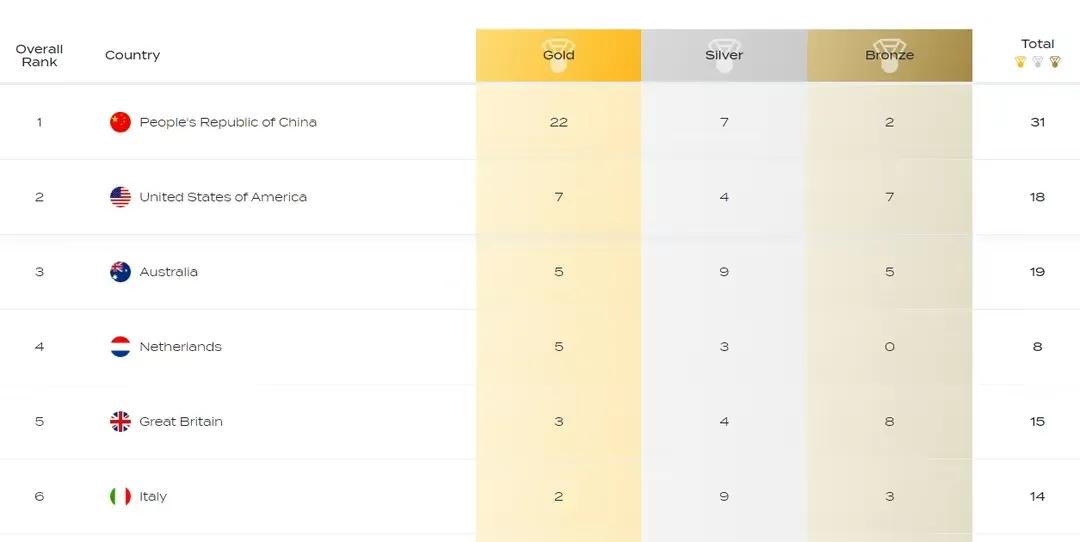This screenshot has width=1080, height=542.
Task: Click the Great Britain flag icon
Action: (x=121, y=421)
